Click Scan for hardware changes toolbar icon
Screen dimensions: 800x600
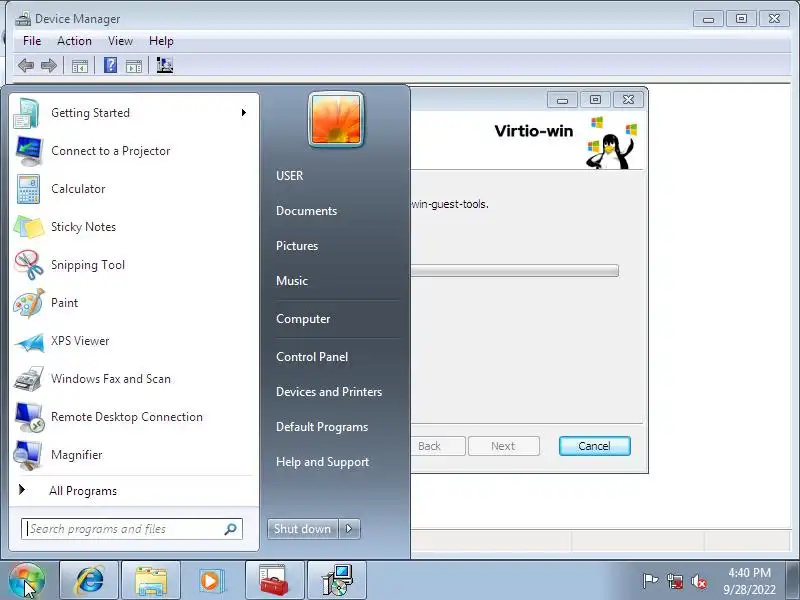click(x=165, y=65)
